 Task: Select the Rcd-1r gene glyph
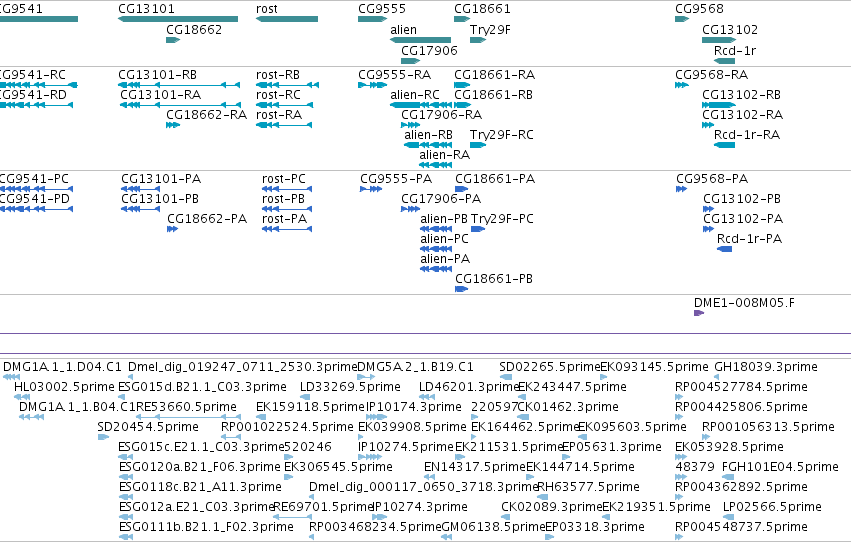coord(725,61)
